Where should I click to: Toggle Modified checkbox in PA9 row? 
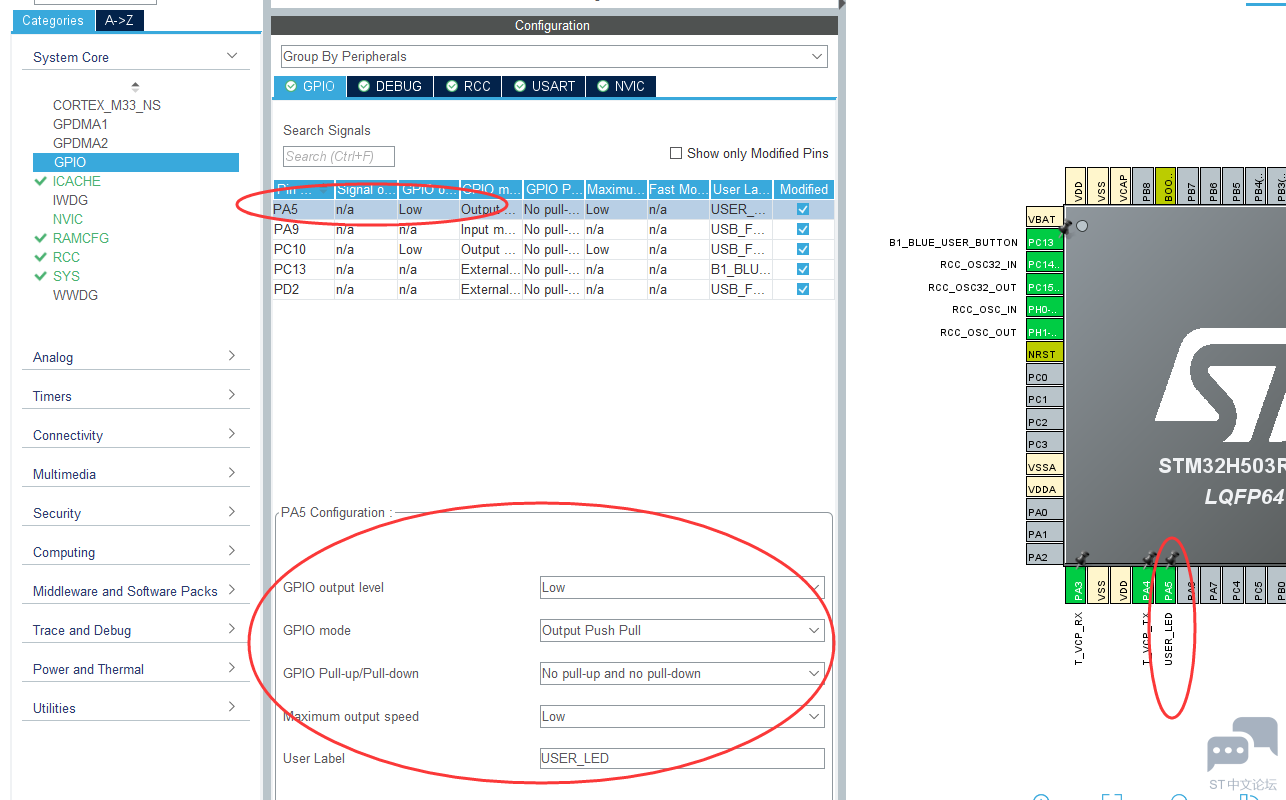803,230
